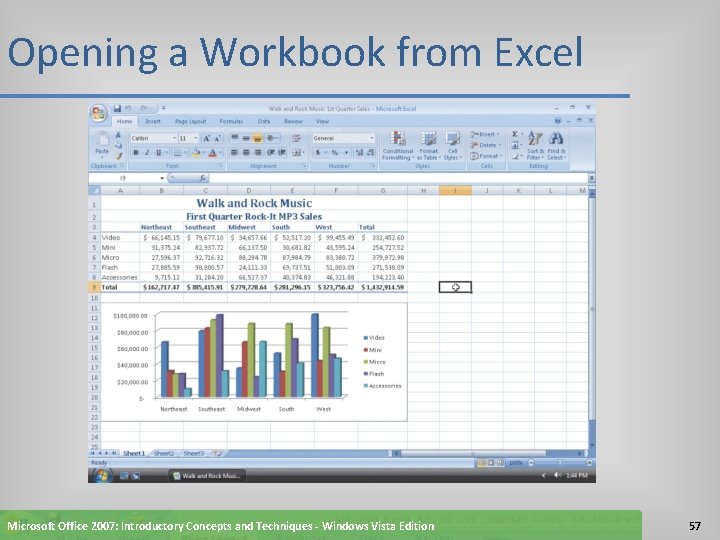Open the font size 11 dropdown
This screenshot has height=540, width=720.
tap(196, 138)
